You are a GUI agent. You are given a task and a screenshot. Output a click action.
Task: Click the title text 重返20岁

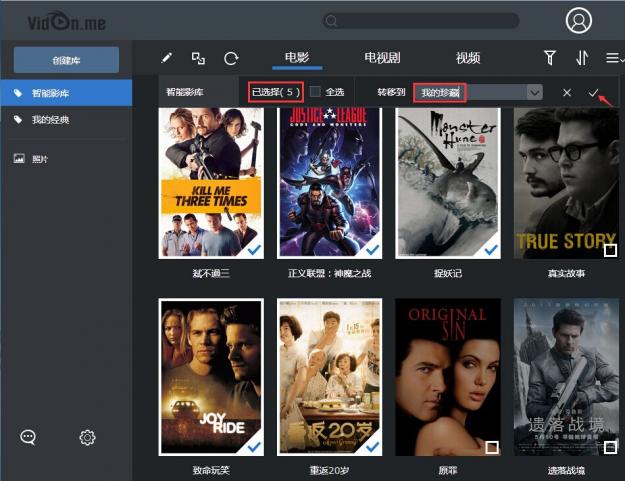[x=329, y=470]
